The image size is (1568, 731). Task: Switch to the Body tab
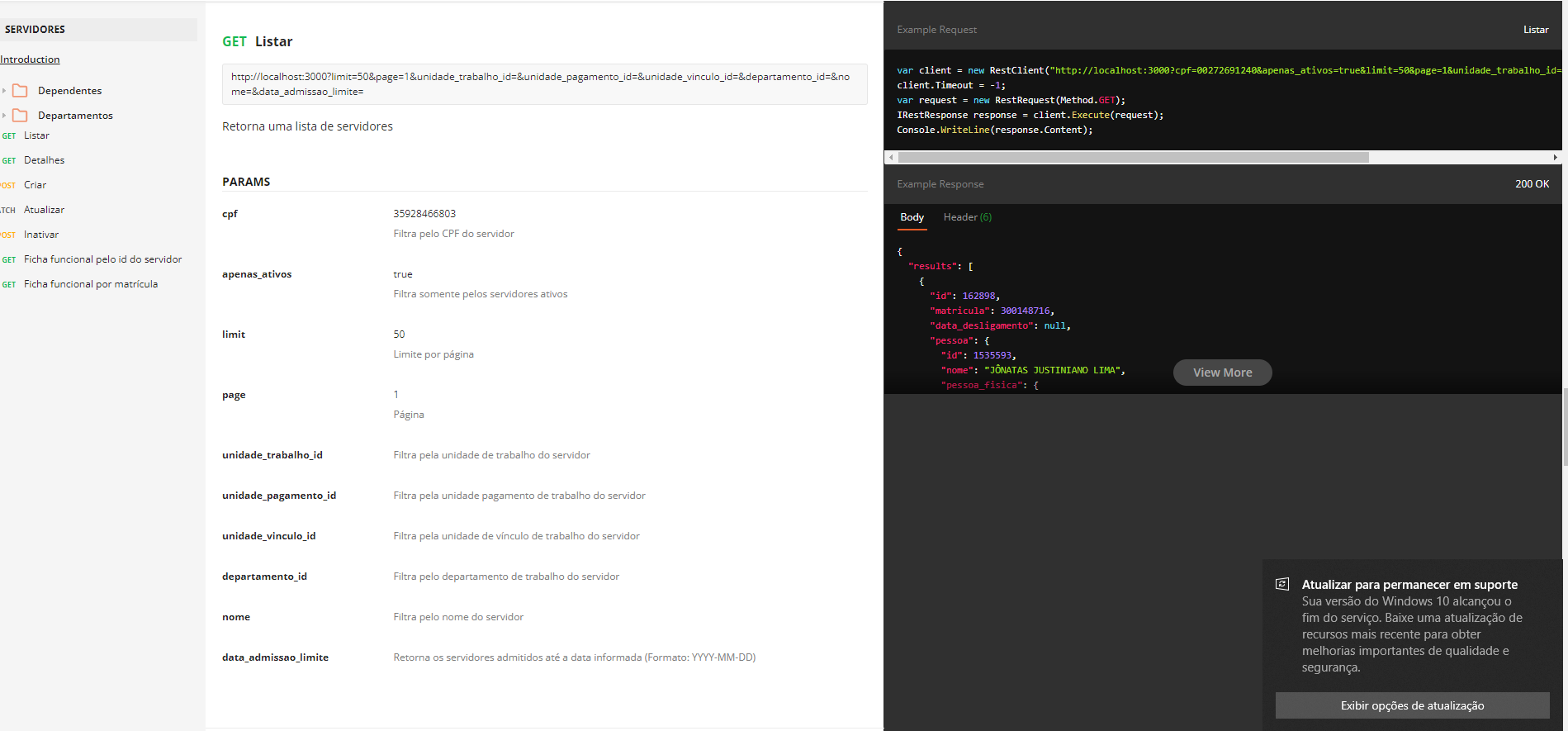point(912,217)
